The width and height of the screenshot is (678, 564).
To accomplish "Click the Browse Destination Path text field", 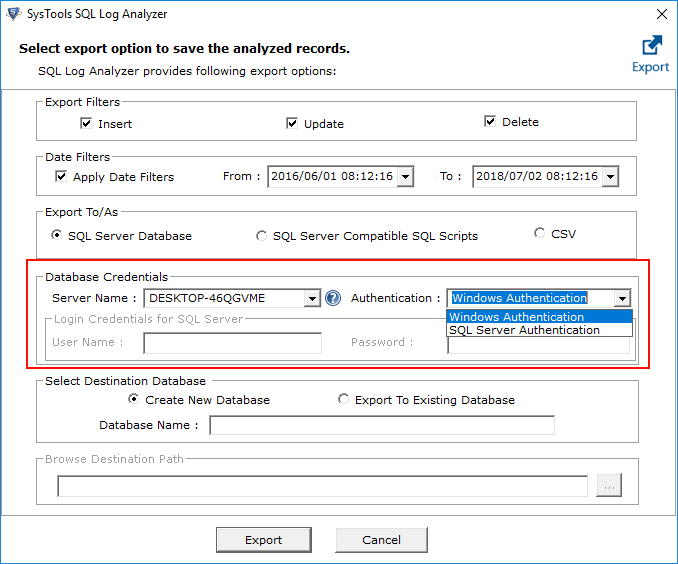I will [x=323, y=486].
